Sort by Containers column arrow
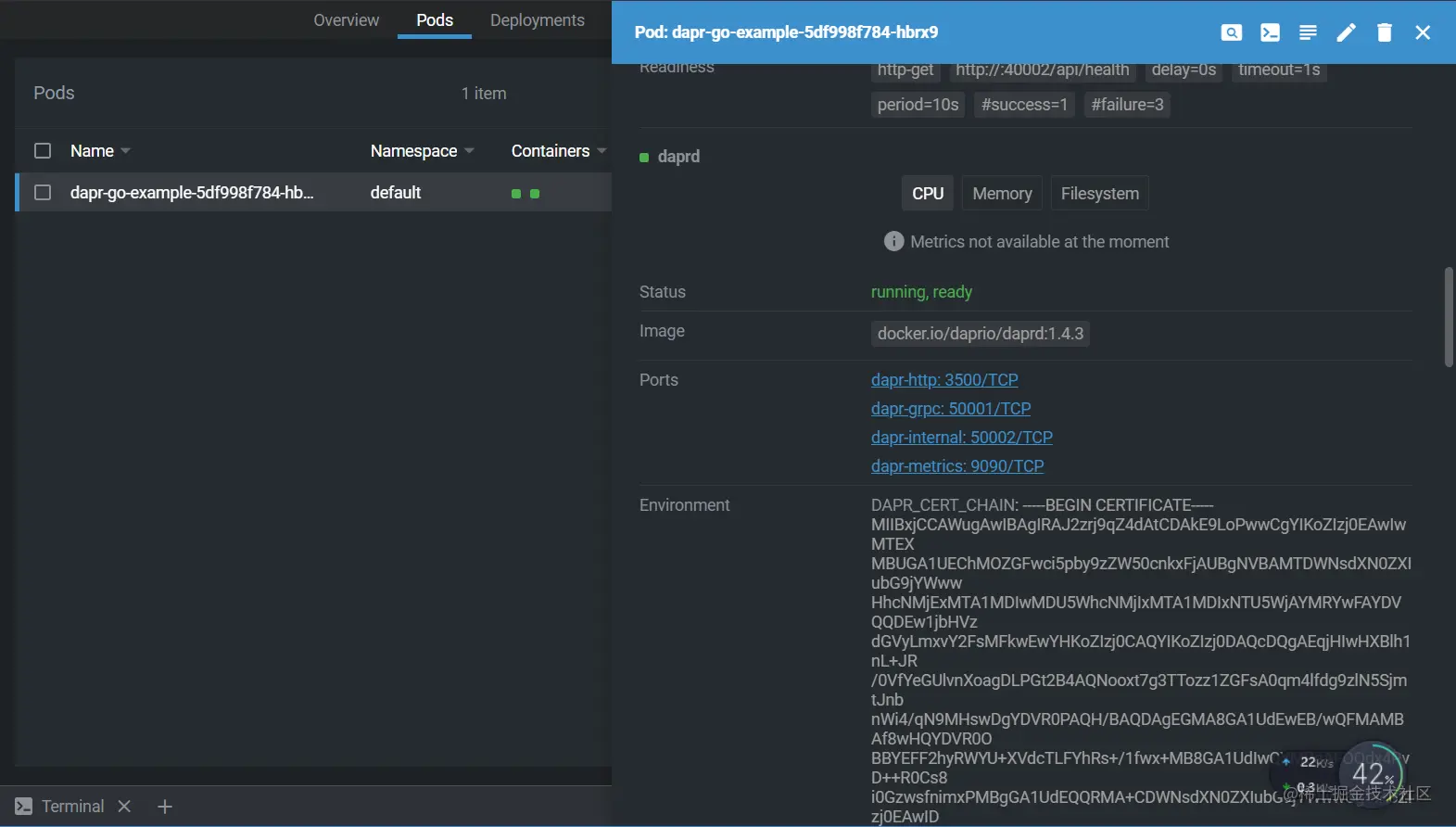This screenshot has width=1456, height=827. pyautogui.click(x=601, y=151)
